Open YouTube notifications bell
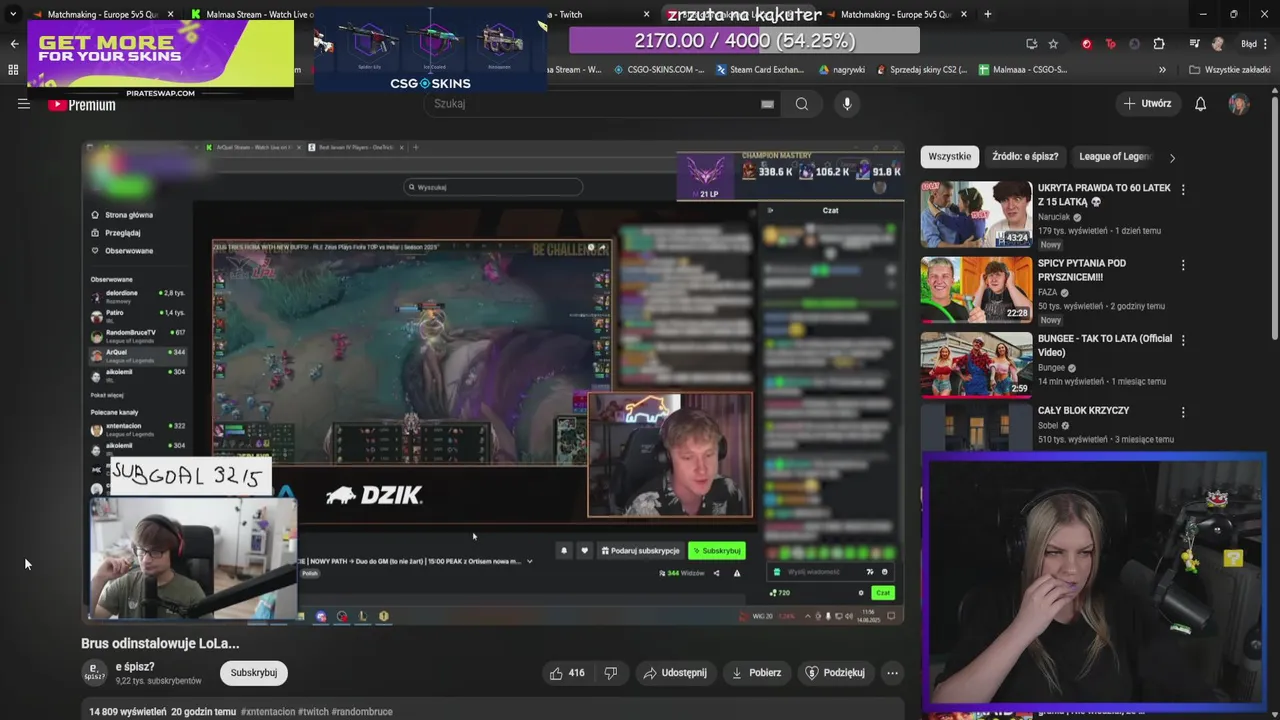Image resolution: width=1280 pixels, height=720 pixels. 1201,104
